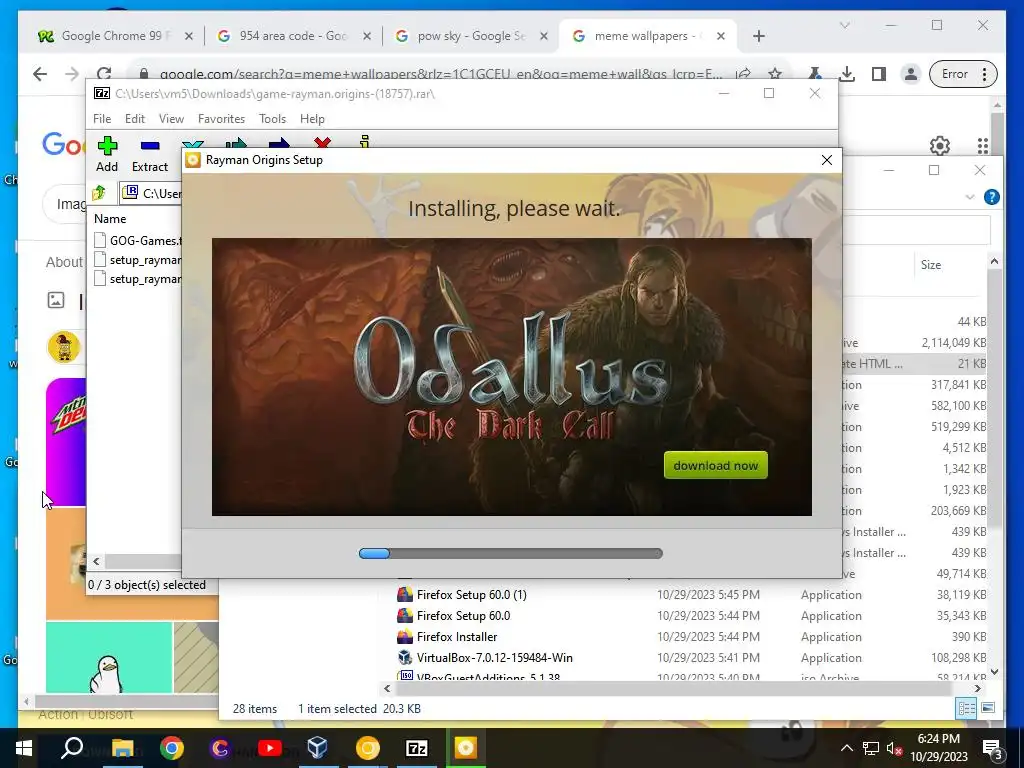Open 7-Zip Tools menu
Screen dimensions: 1024x768
272,119
